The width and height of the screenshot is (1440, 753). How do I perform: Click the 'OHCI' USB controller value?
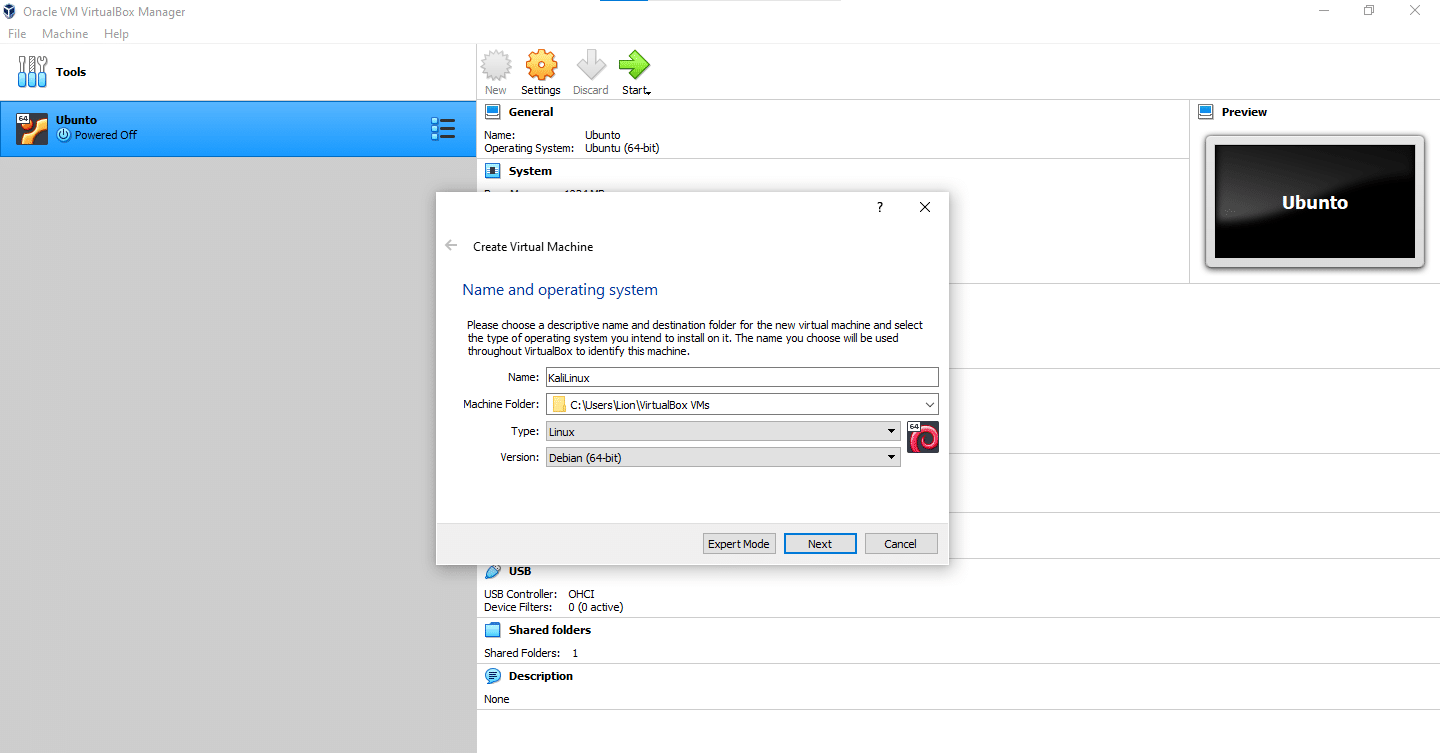tap(581, 594)
